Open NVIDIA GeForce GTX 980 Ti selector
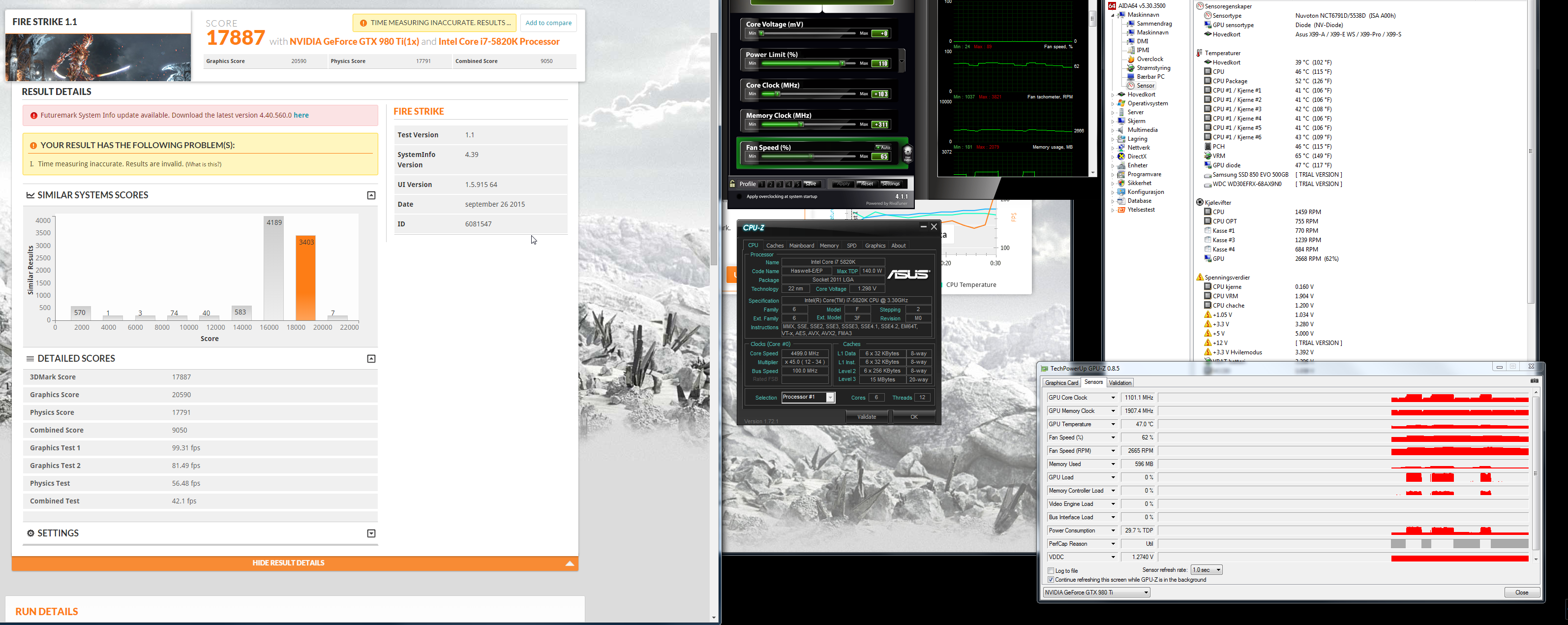1568x625 pixels. [x=1096, y=593]
